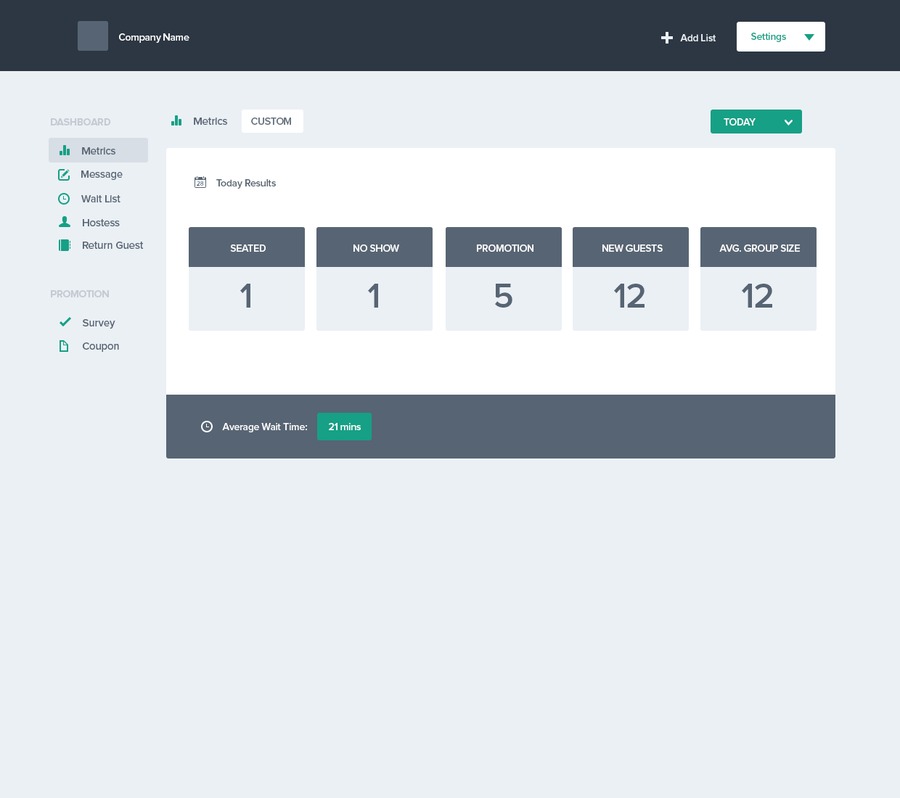Click the Today Results heading text
The width and height of the screenshot is (900, 798).
click(x=246, y=183)
